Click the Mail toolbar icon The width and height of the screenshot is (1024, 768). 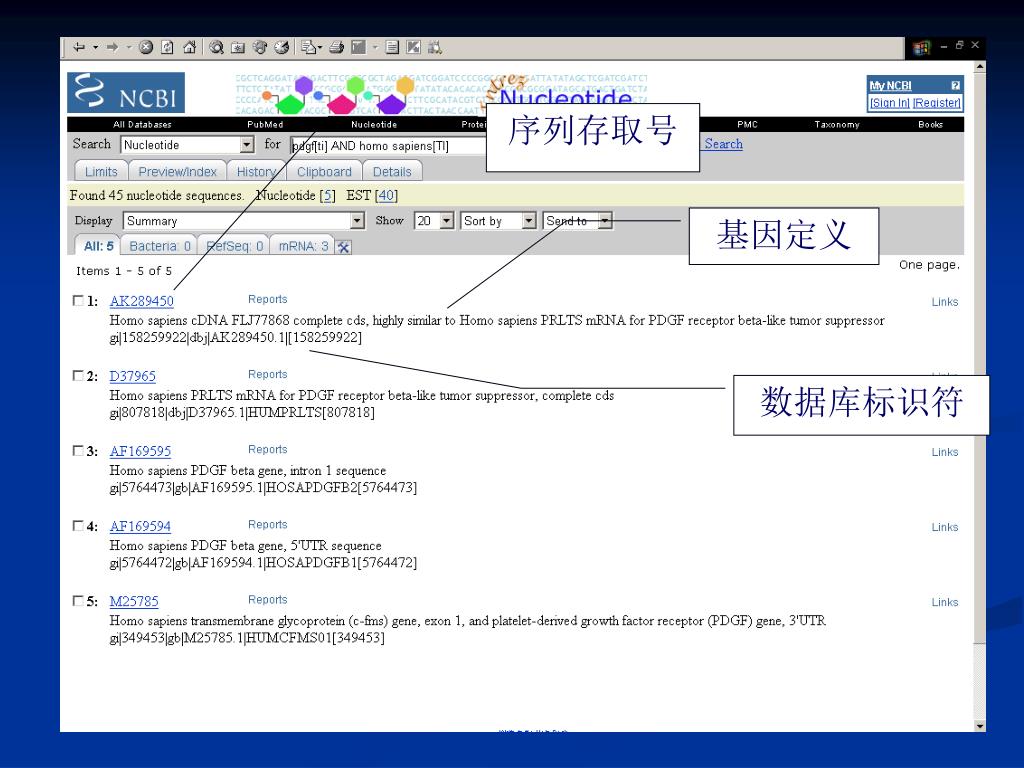[x=309, y=47]
